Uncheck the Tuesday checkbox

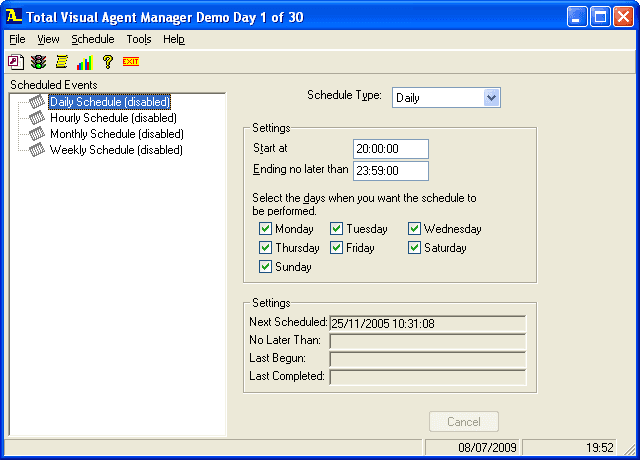tap(336, 229)
